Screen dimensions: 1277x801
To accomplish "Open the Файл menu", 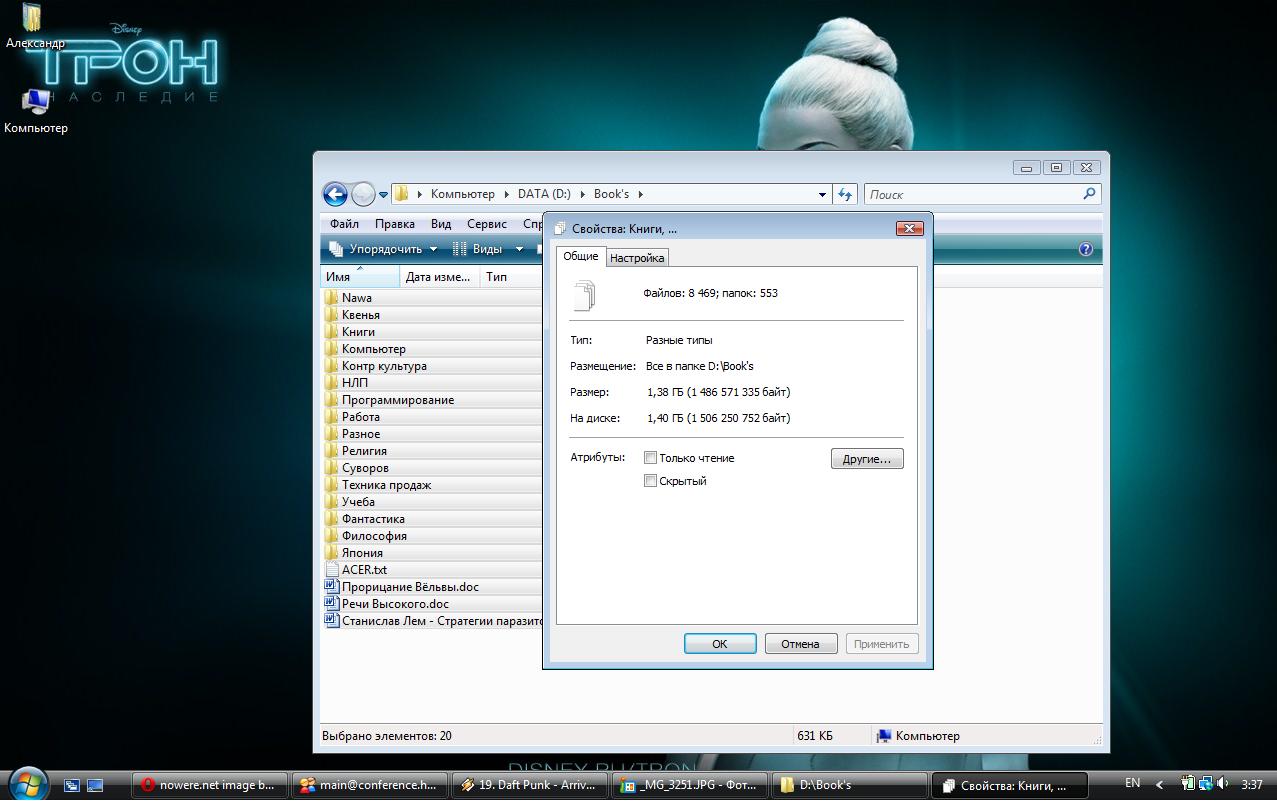I will [344, 224].
